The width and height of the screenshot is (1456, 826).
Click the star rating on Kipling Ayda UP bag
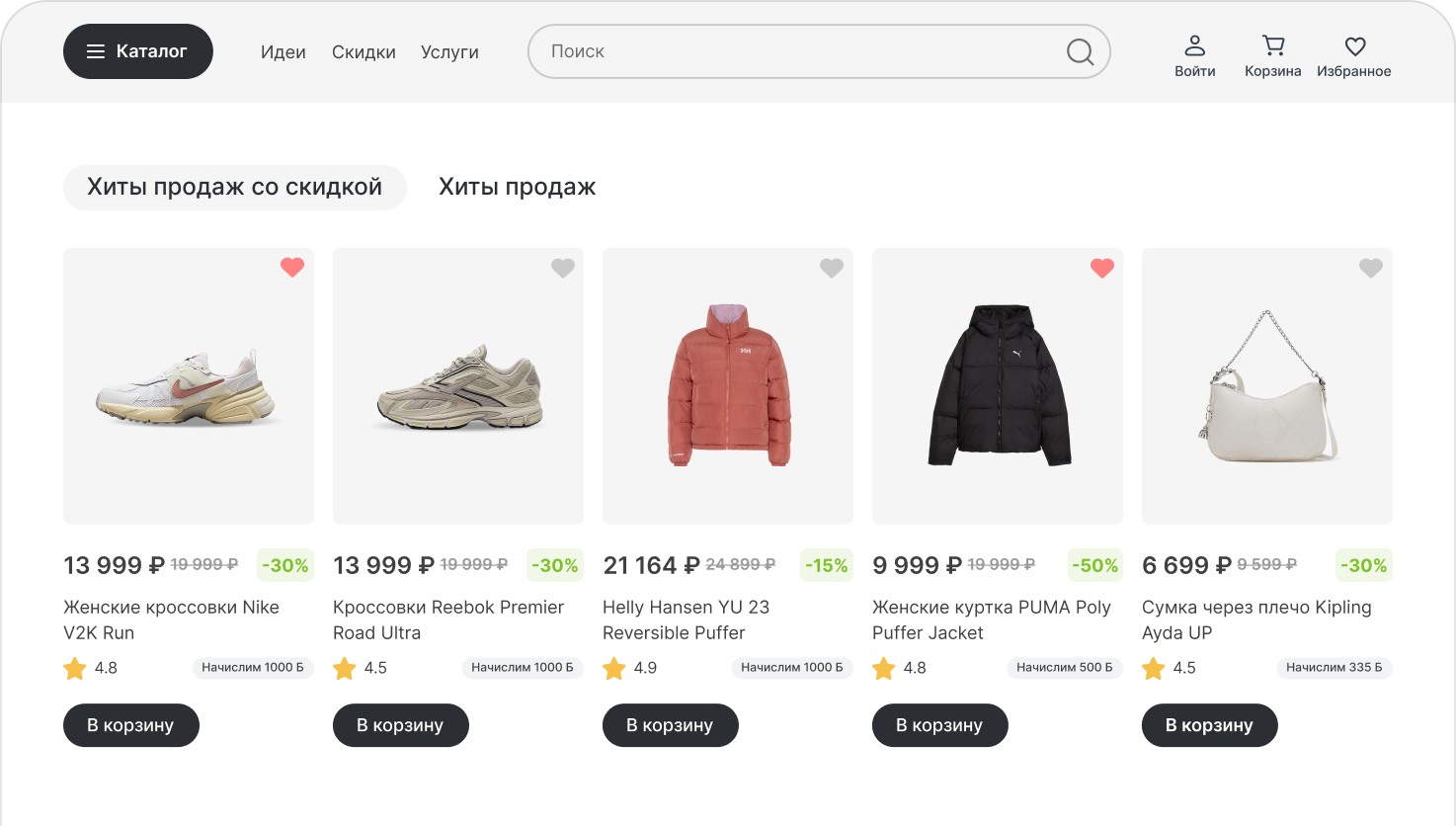(x=1154, y=669)
